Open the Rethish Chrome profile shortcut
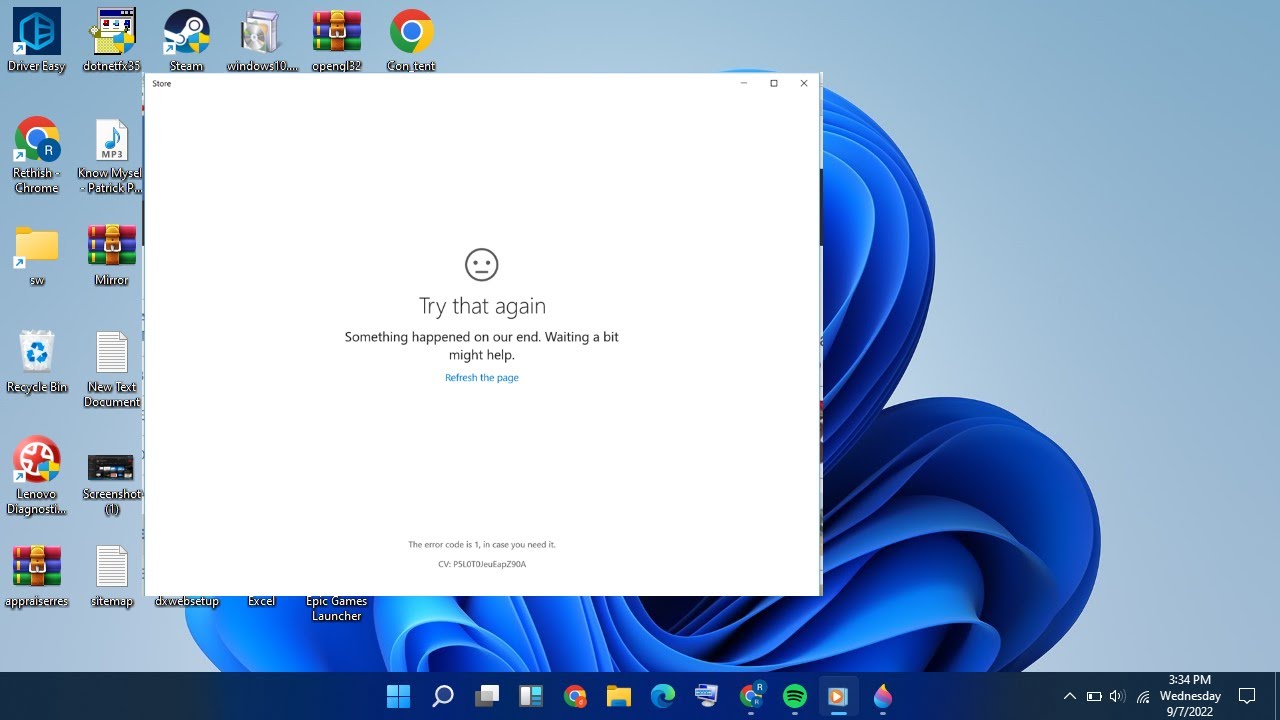 click(37, 155)
